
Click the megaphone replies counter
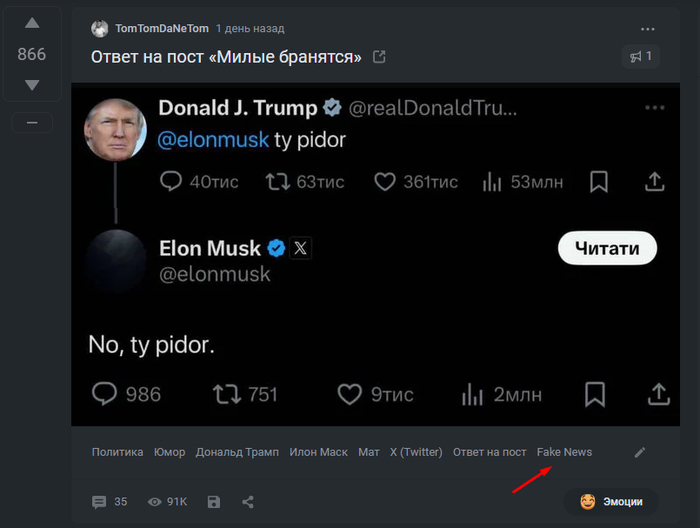[x=640, y=57]
